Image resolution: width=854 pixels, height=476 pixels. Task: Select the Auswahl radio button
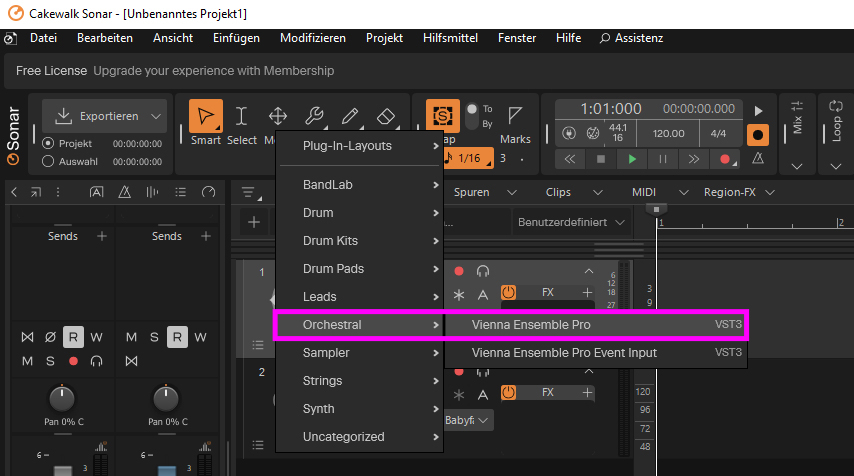48,161
